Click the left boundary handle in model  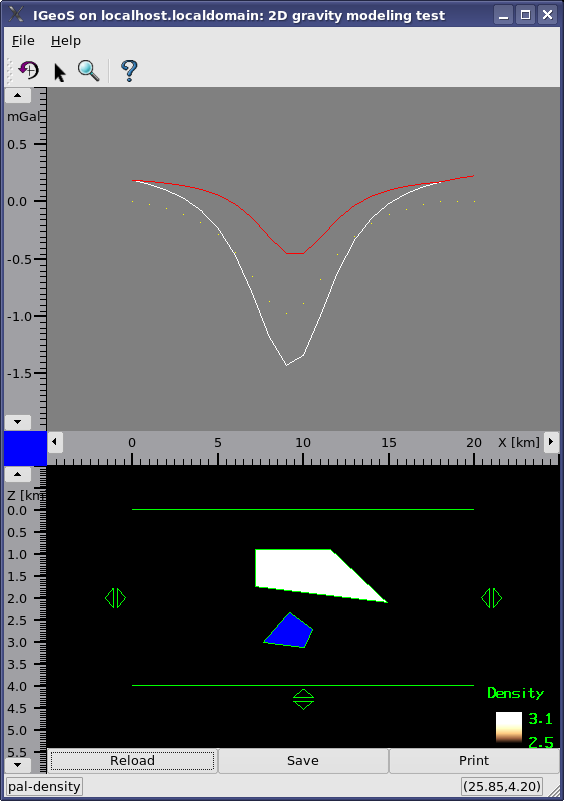(x=115, y=598)
